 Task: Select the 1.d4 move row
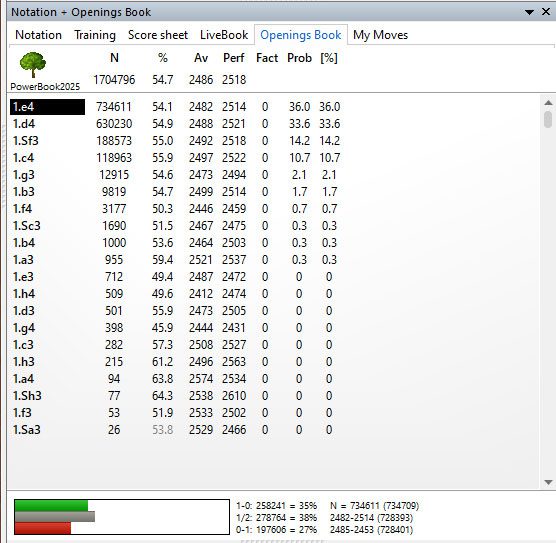(x=177, y=124)
